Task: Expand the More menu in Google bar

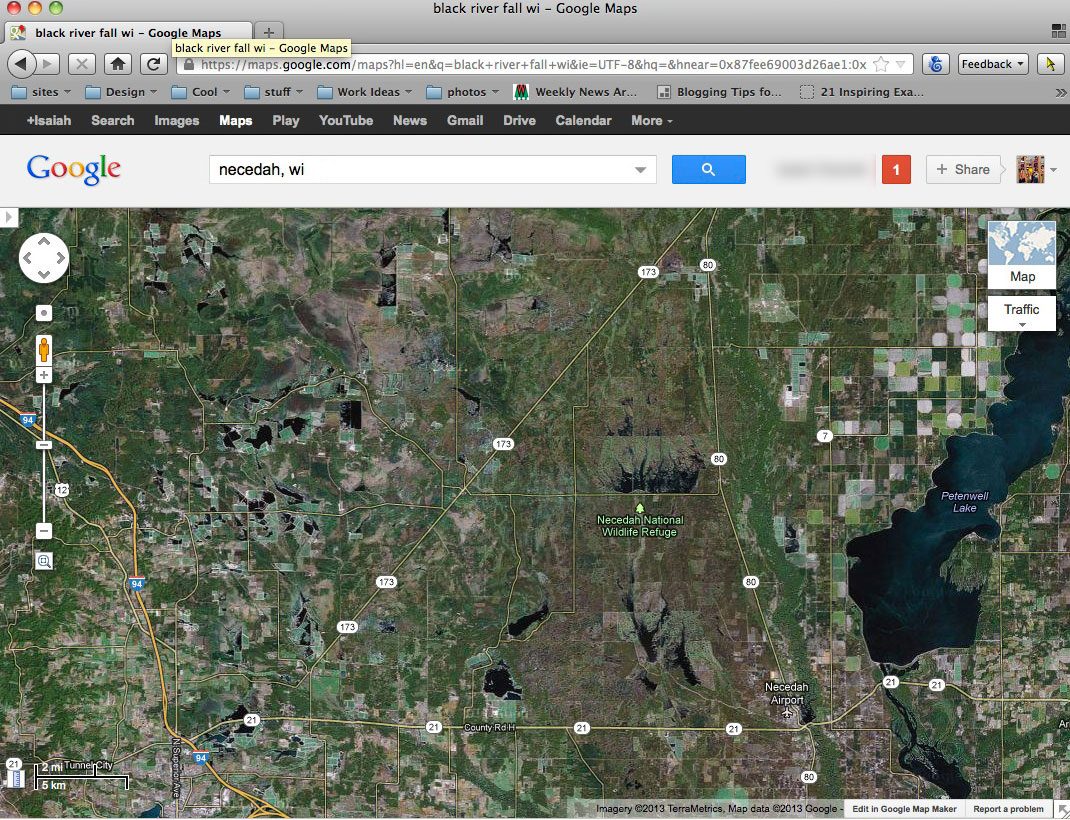Action: pos(651,121)
